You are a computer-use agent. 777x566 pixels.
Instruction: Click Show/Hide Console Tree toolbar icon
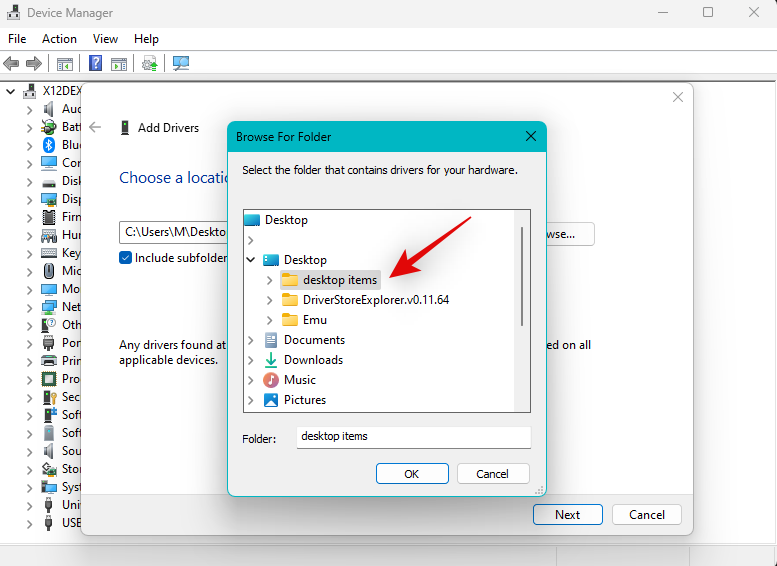(x=65, y=63)
